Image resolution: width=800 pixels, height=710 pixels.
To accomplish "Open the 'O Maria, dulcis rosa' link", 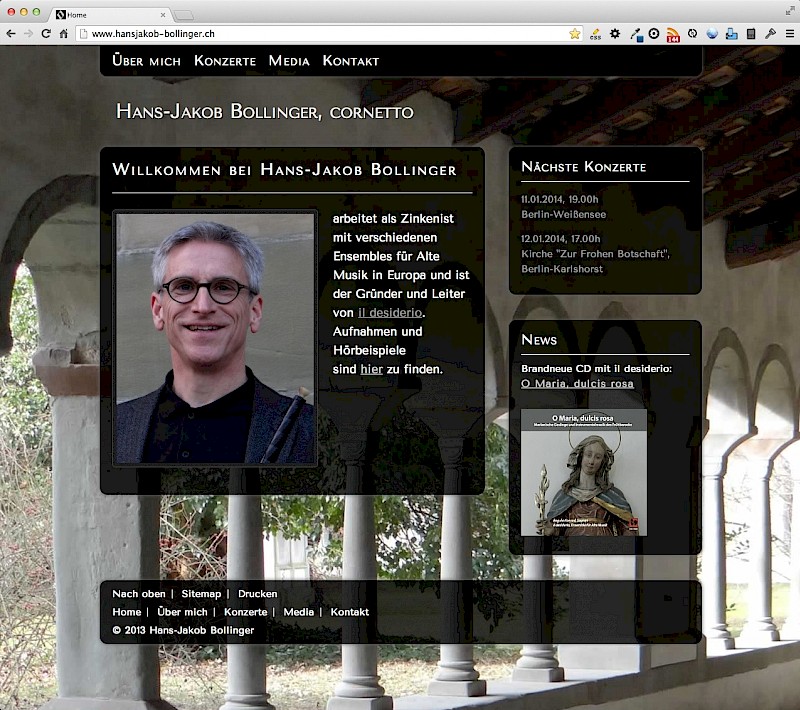I will (577, 384).
